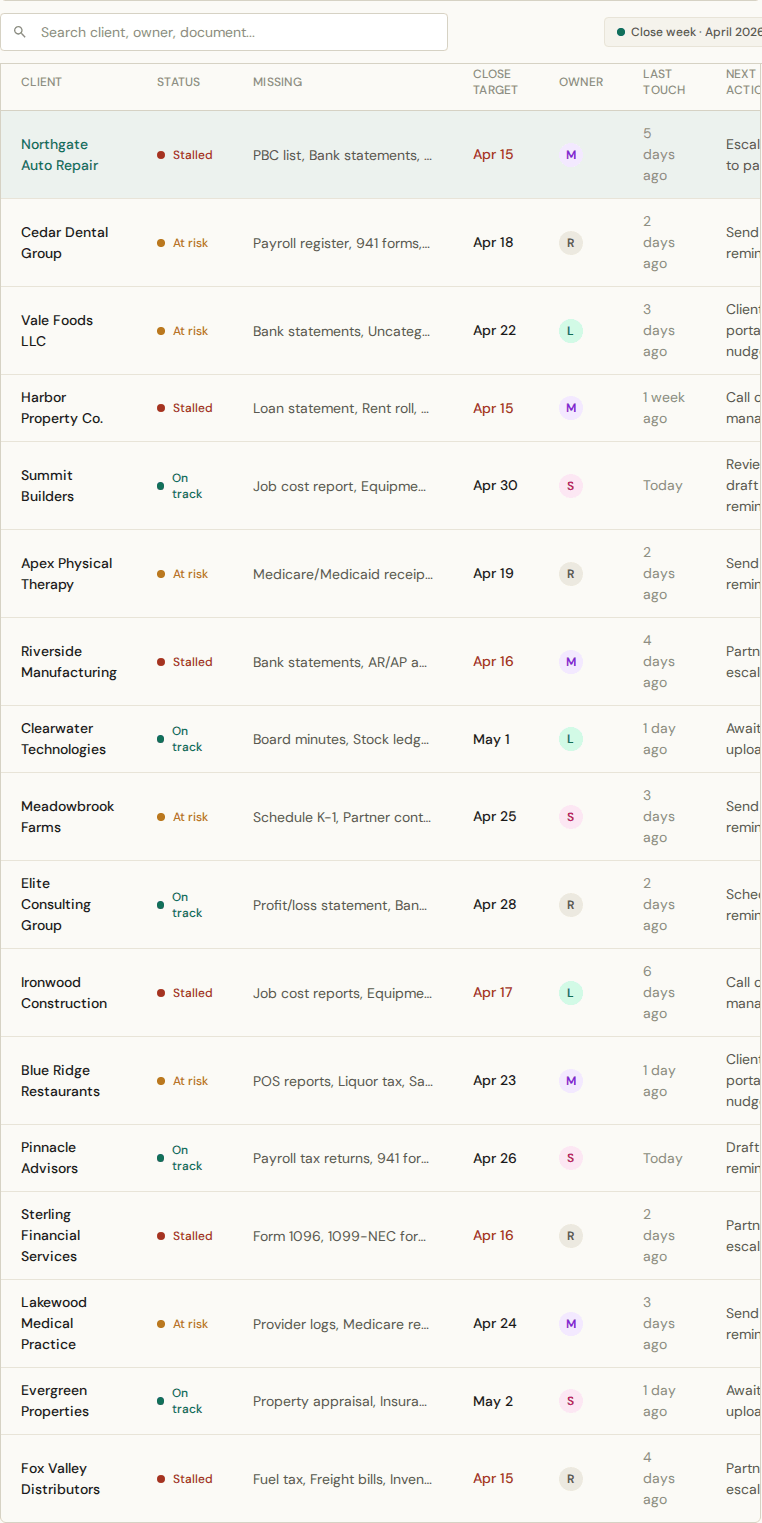
Task: Click the POS reports, Liquor tax cell
Action: (x=343, y=1081)
